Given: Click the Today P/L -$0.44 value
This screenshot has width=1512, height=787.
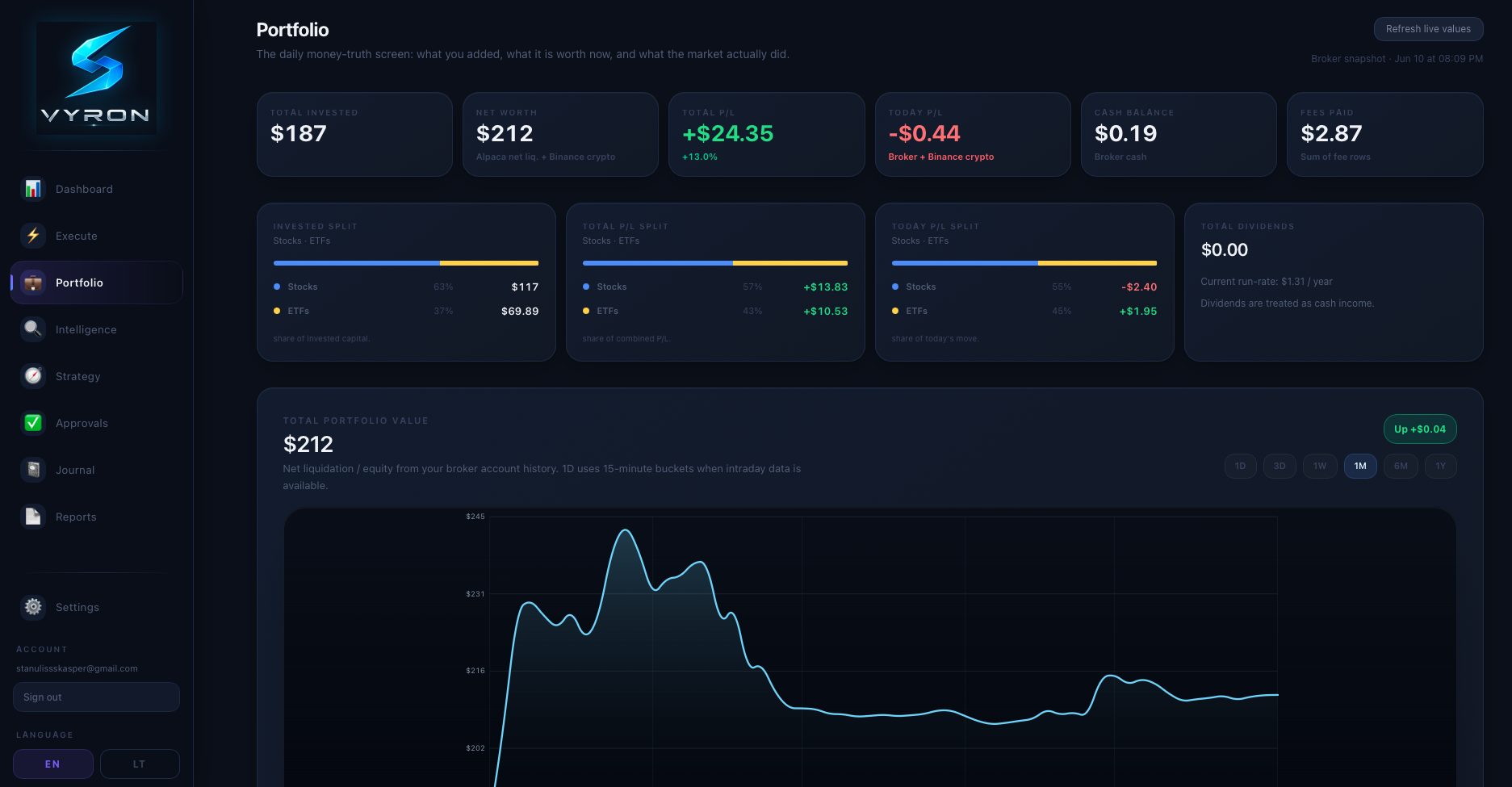Looking at the screenshot, I should (924, 133).
